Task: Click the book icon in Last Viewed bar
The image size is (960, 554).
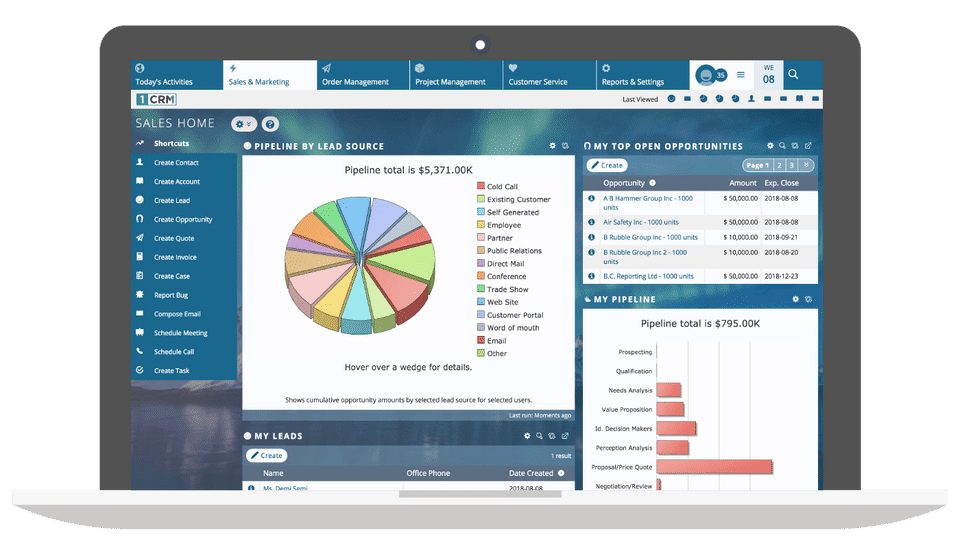Action: point(799,99)
